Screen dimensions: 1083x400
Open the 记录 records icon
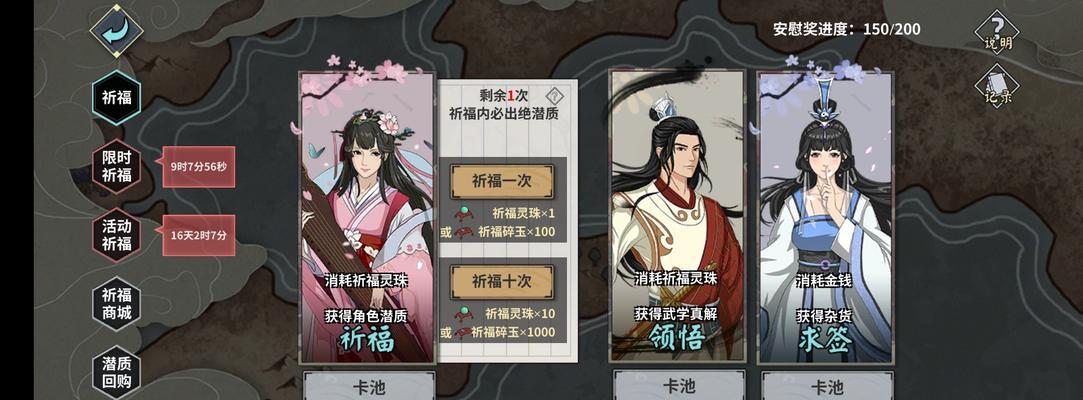pyautogui.click(x=997, y=86)
